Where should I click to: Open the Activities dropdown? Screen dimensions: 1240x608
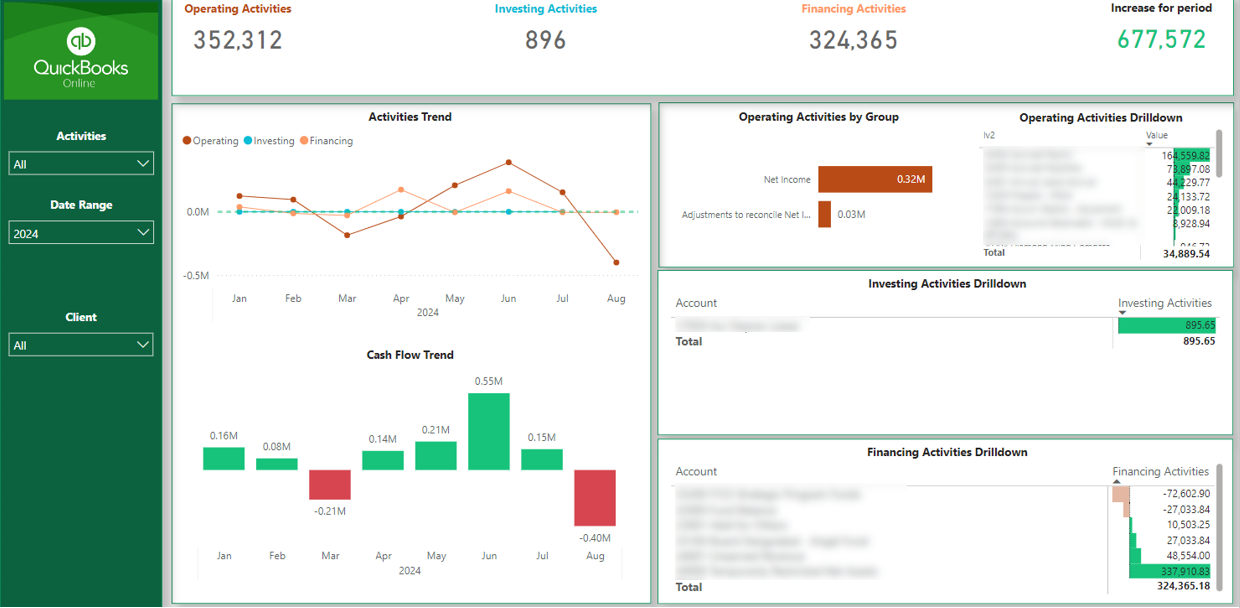(x=80, y=163)
